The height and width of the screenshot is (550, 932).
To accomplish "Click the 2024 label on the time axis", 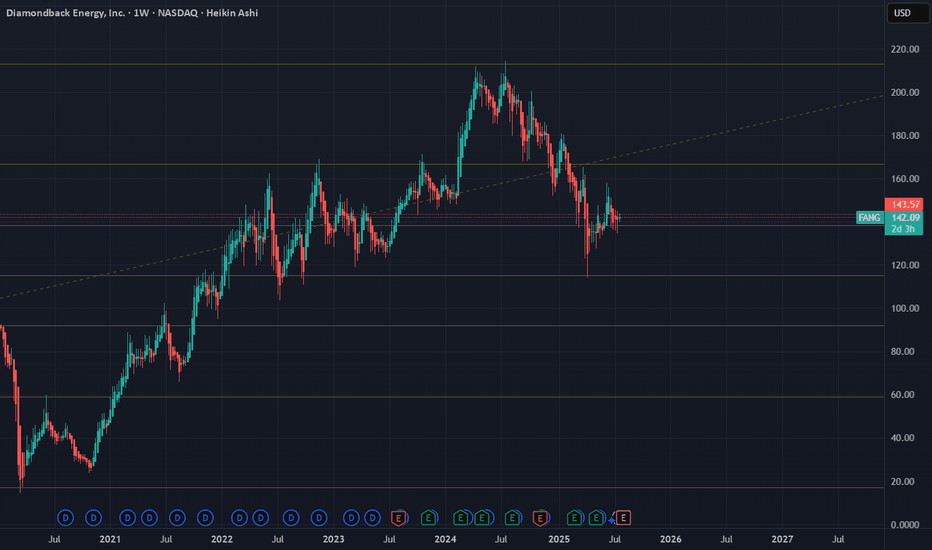I will pos(446,539).
